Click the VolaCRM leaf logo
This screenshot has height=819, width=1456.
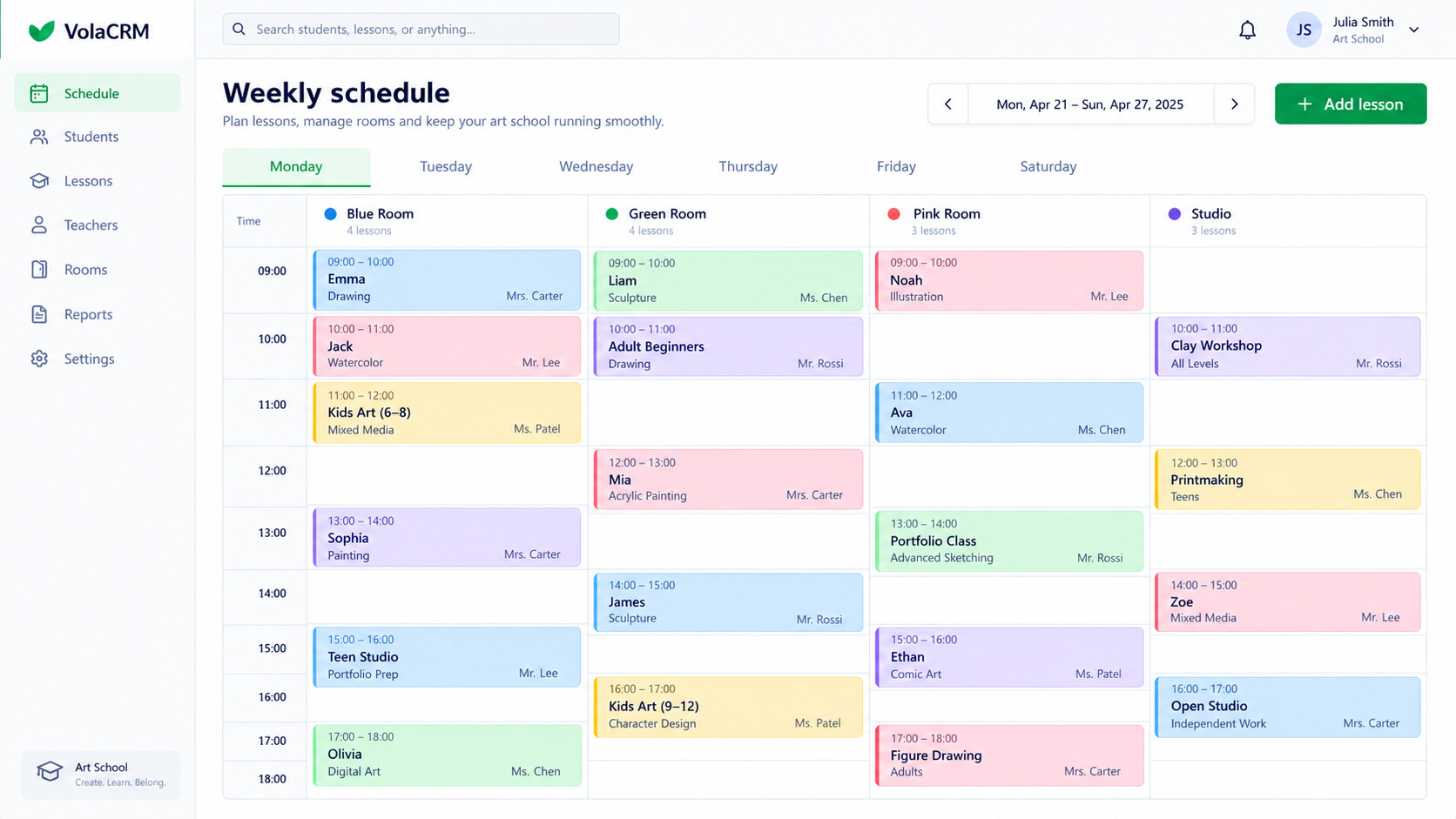point(41,31)
